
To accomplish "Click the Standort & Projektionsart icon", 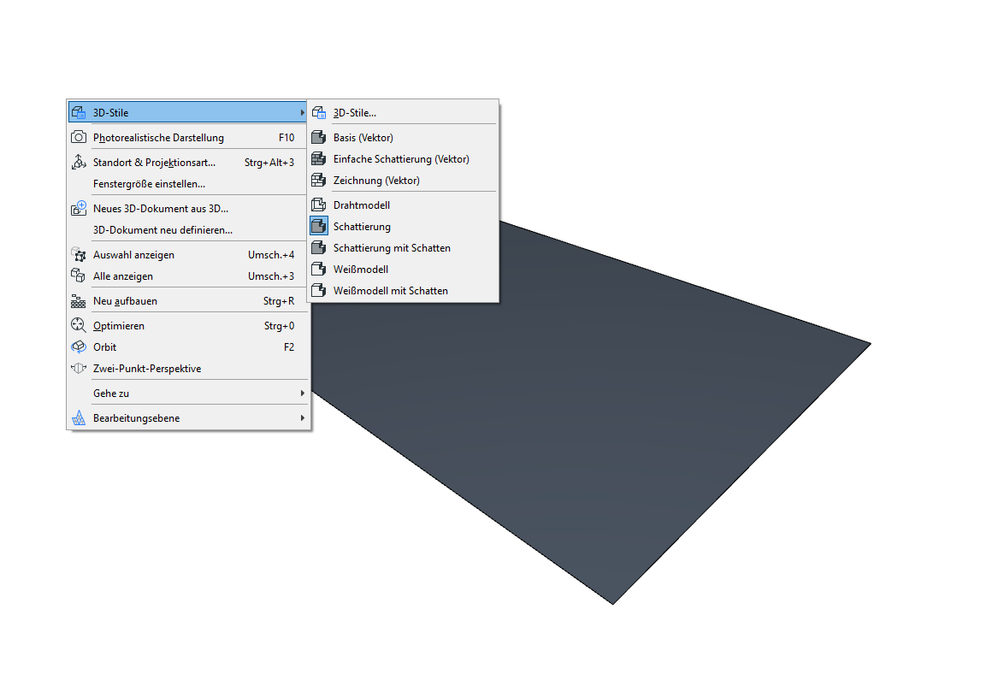I will [x=79, y=160].
